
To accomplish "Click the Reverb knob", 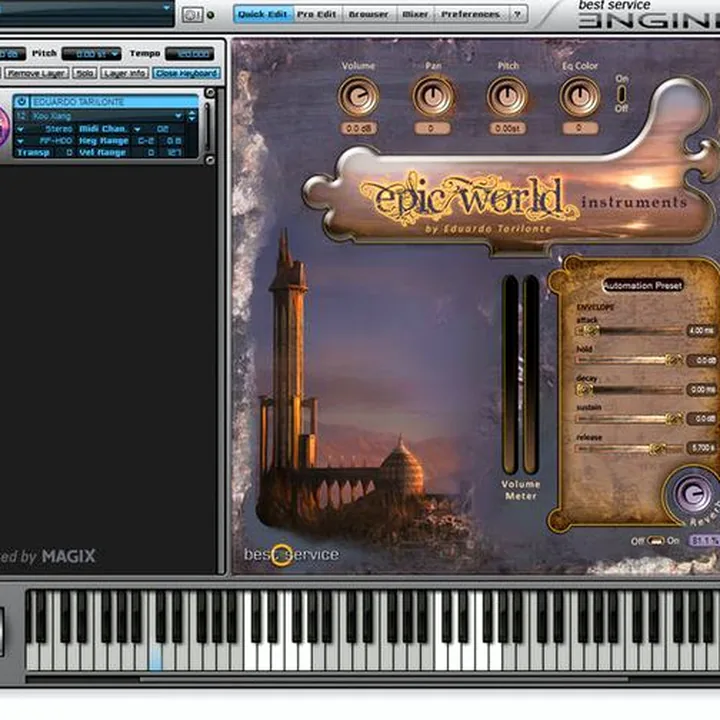I will tap(692, 494).
